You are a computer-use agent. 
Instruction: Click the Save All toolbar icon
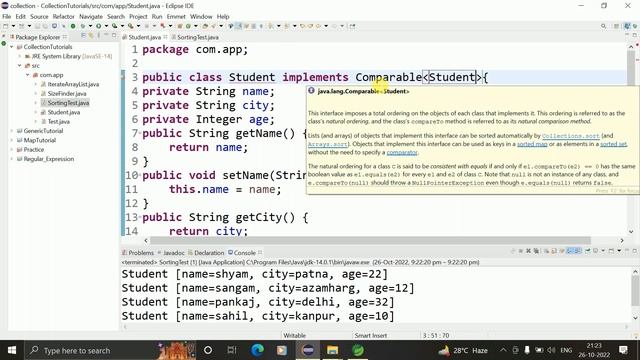(45, 26)
